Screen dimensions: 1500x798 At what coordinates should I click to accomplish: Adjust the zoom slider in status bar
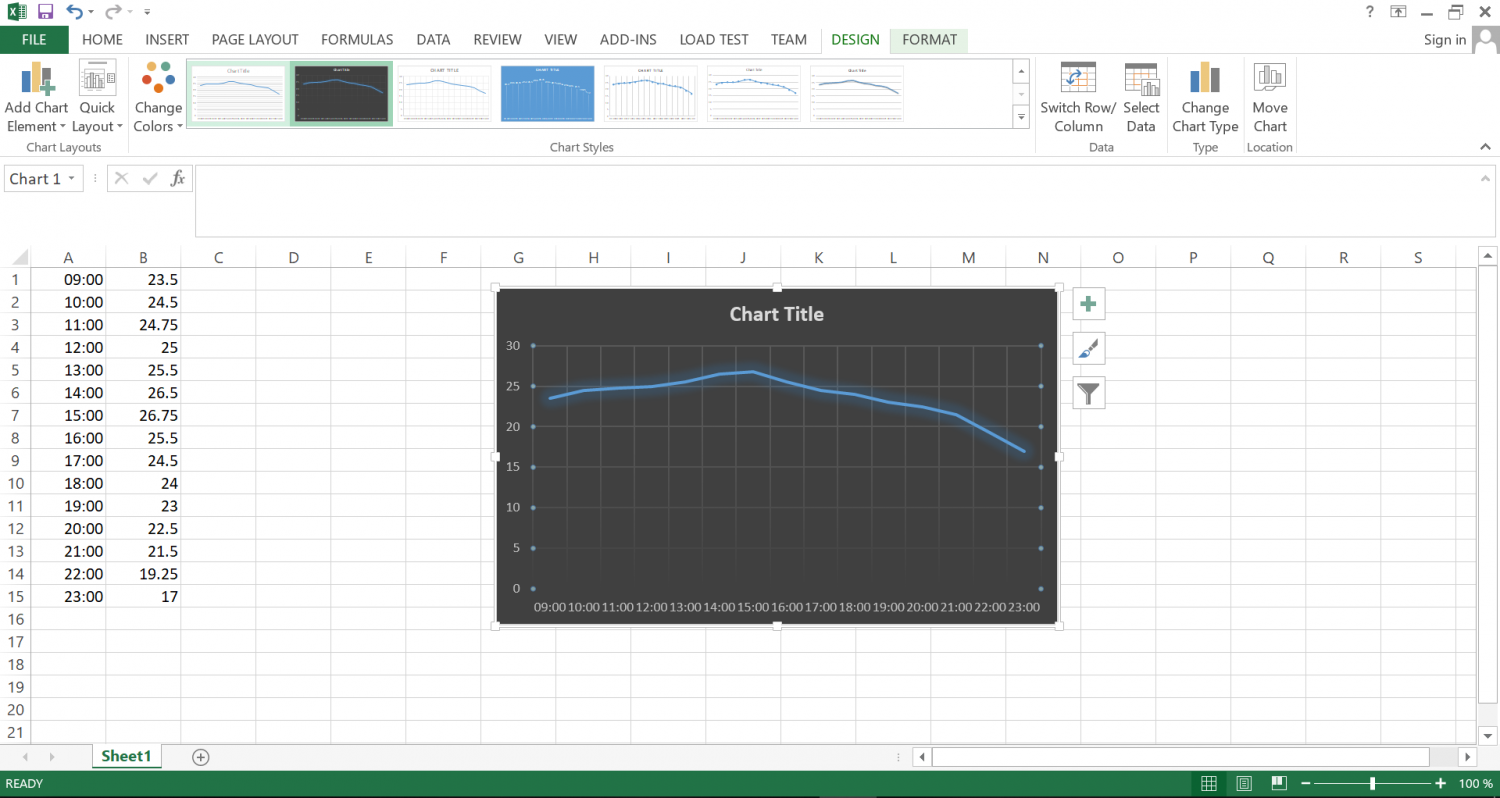[x=1372, y=783]
